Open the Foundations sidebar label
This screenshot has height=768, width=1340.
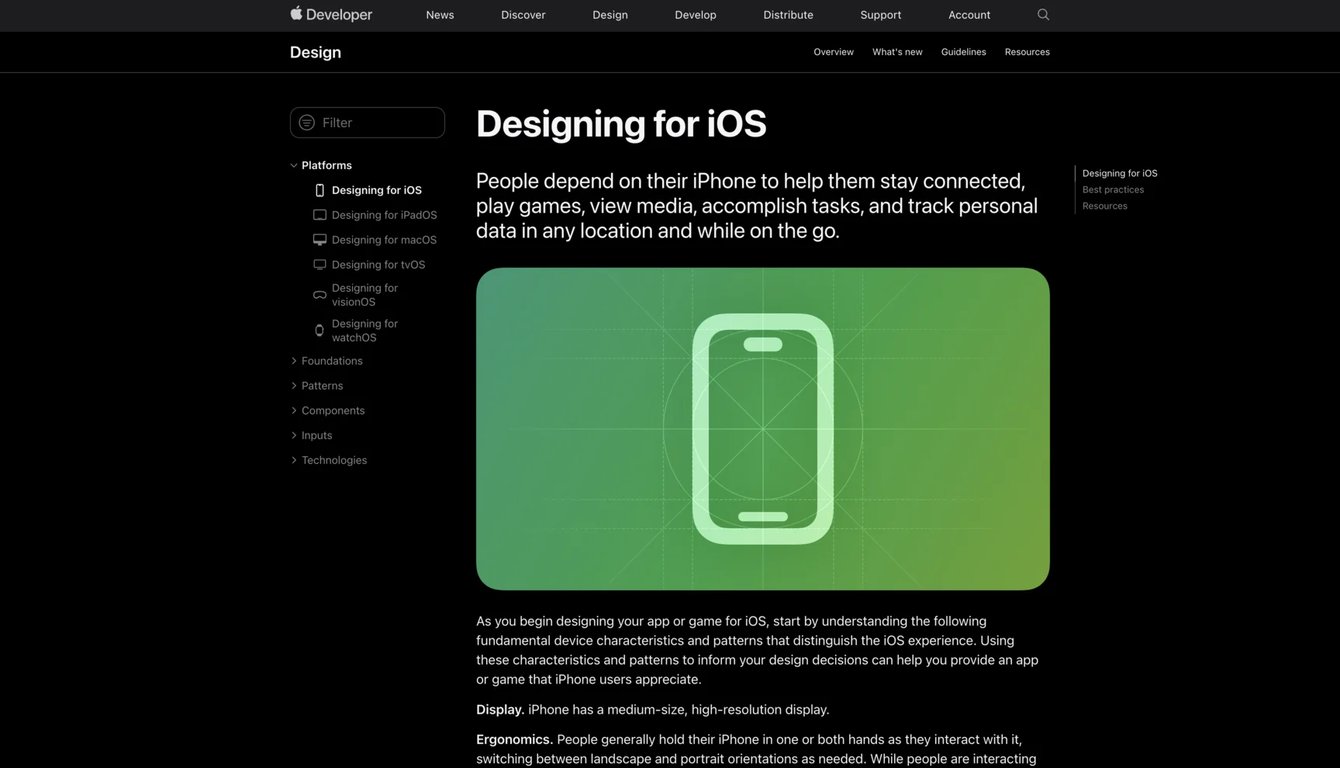(x=332, y=361)
